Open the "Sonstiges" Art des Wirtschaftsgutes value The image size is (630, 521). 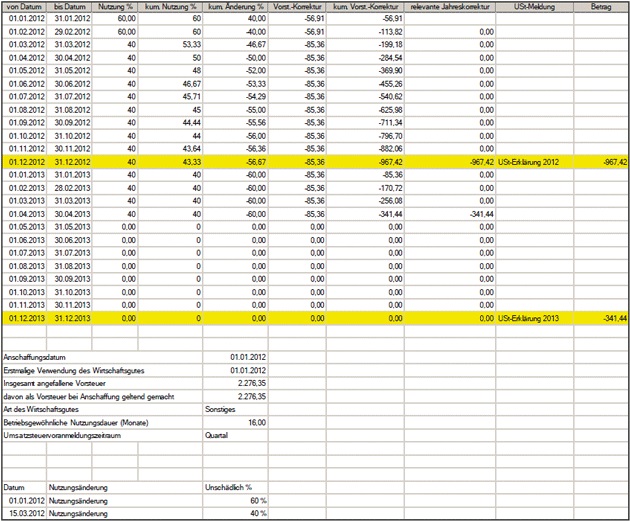point(238,409)
